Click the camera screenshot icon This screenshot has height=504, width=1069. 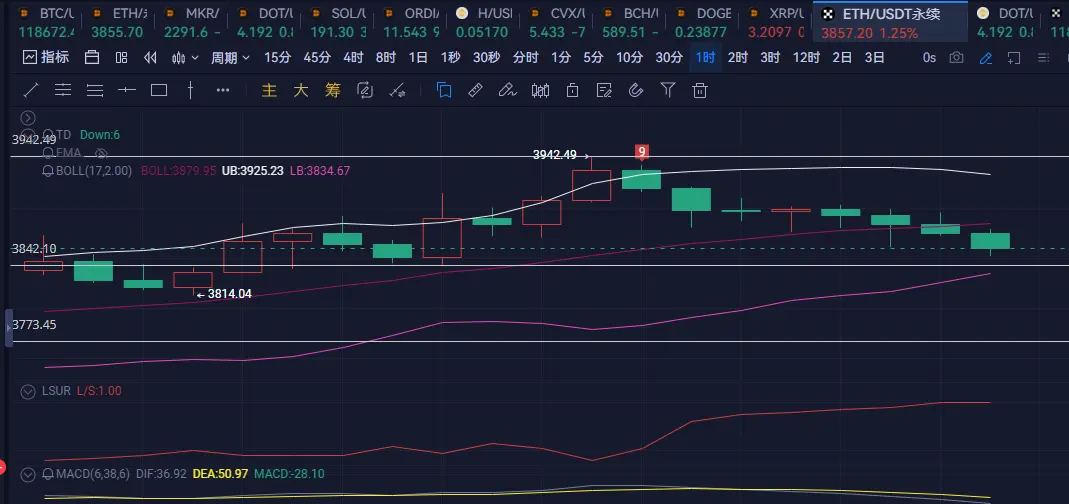957,58
